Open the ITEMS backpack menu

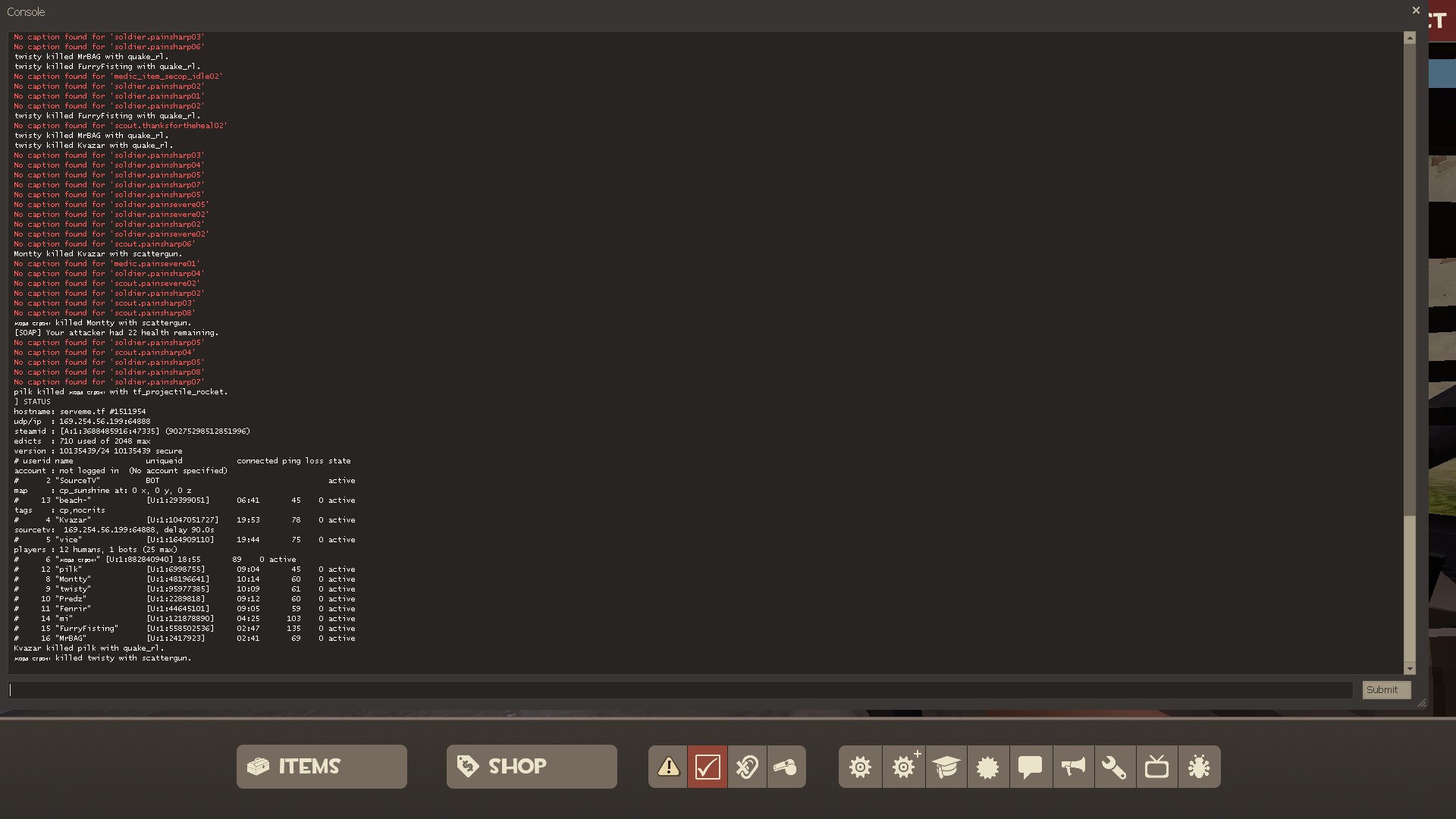click(322, 767)
